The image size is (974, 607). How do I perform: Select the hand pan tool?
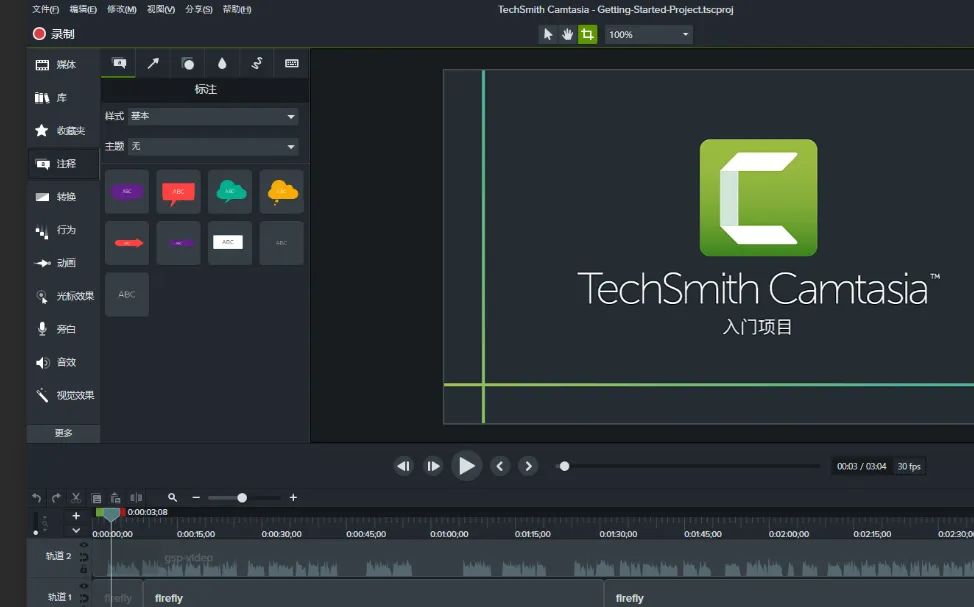567,34
